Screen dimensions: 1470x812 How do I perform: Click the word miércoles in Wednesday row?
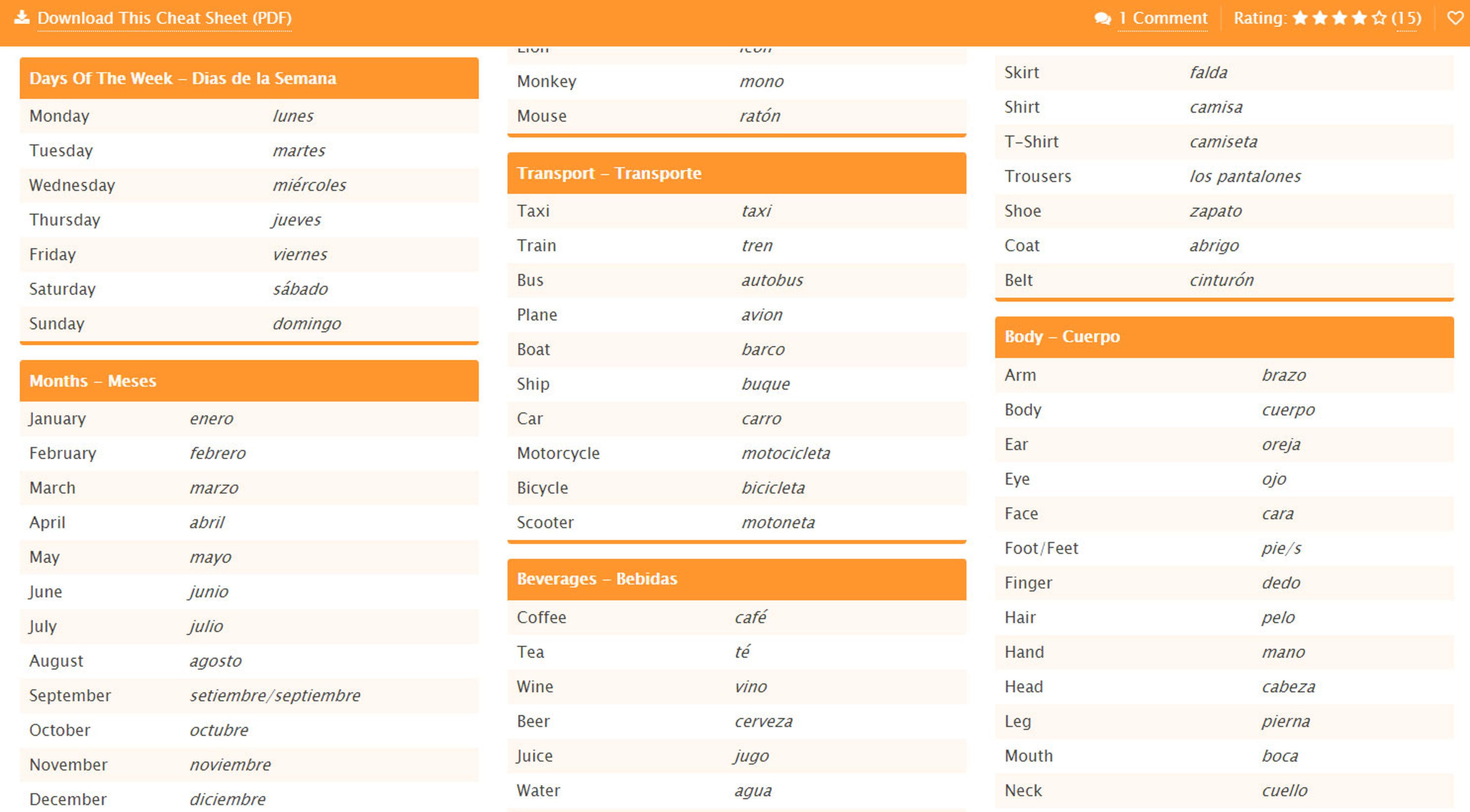[309, 185]
